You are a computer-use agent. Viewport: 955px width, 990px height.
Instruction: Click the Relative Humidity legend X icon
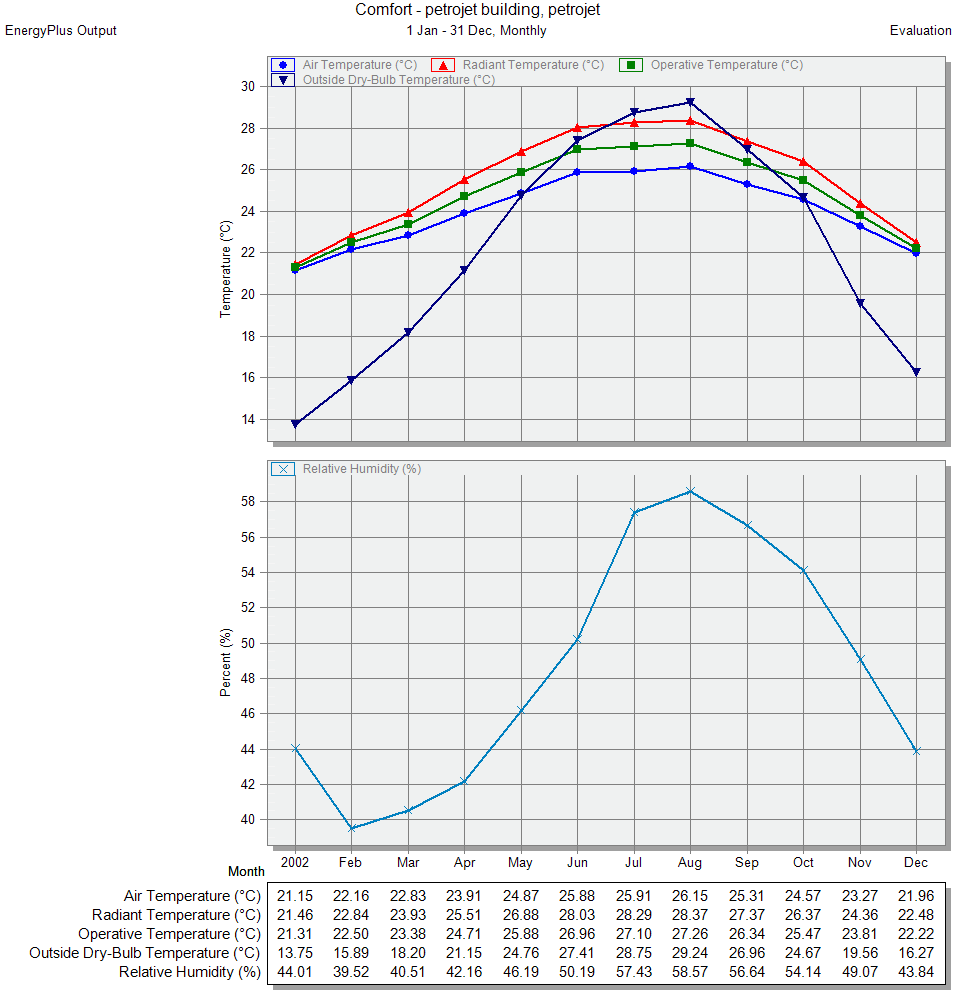click(x=283, y=469)
